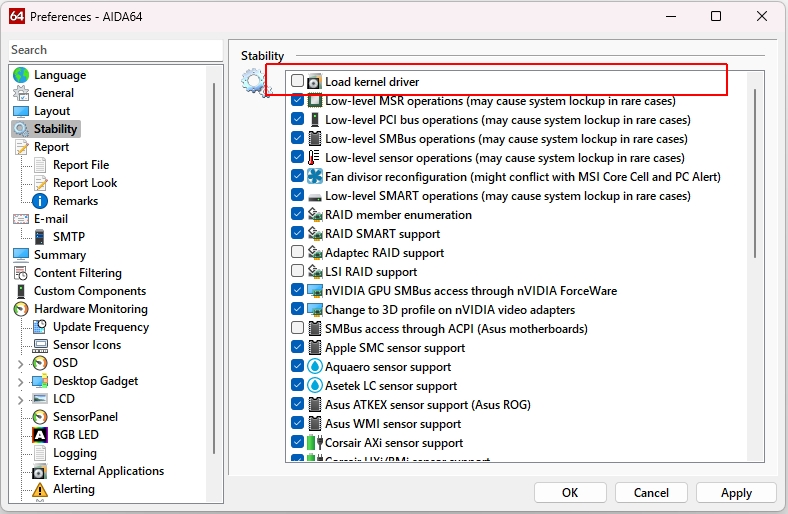The image size is (788, 514).
Task: Click the Remarks info icon
Action: pyautogui.click(x=40, y=201)
